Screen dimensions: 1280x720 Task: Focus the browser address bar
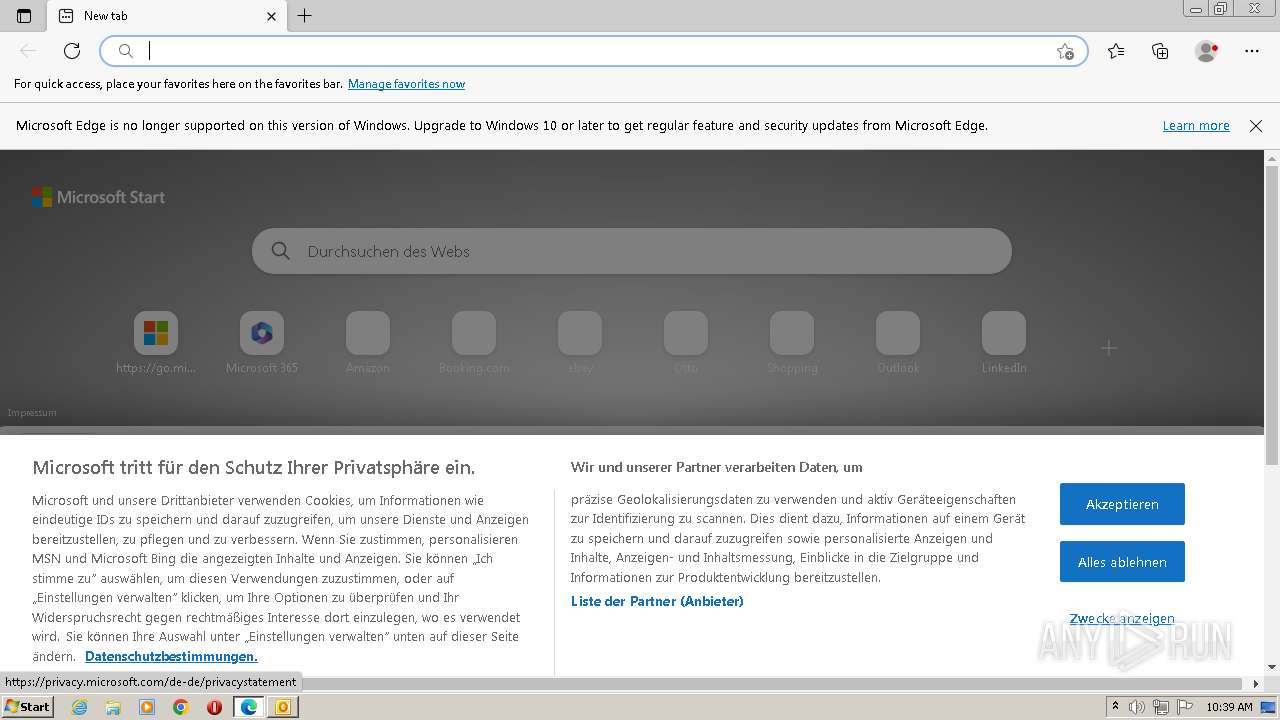tap(594, 51)
